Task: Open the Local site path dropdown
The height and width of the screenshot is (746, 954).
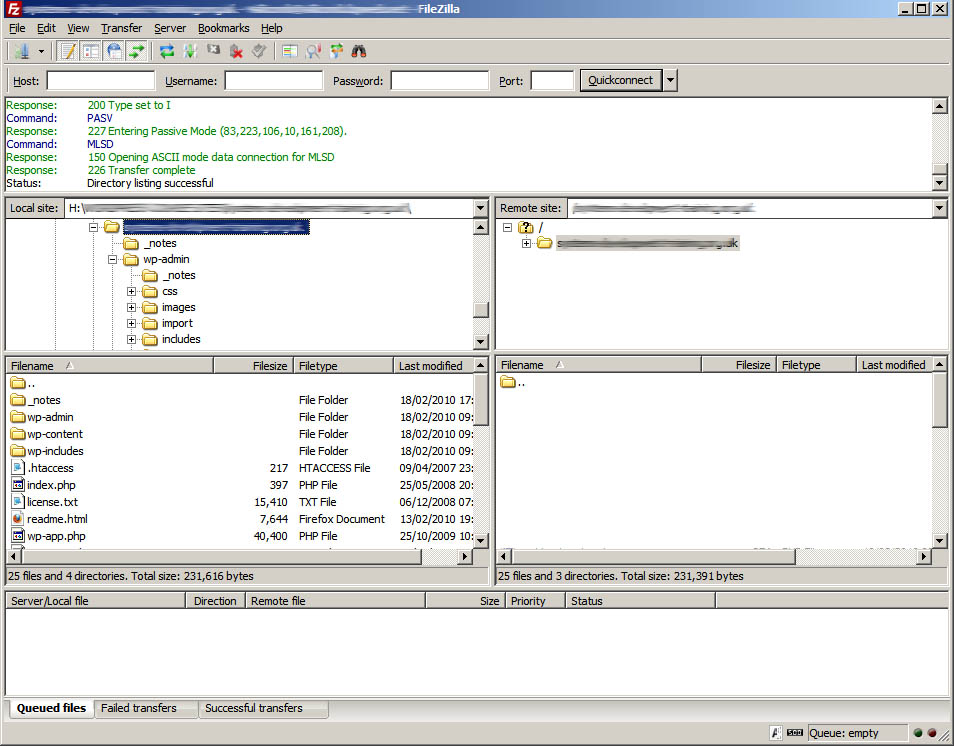Action: [481, 208]
